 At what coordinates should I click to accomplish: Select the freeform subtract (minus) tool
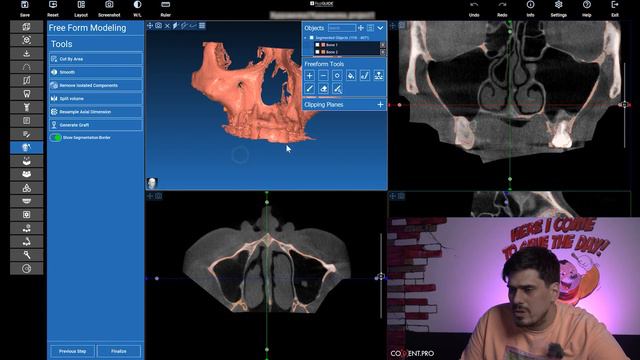click(x=323, y=76)
